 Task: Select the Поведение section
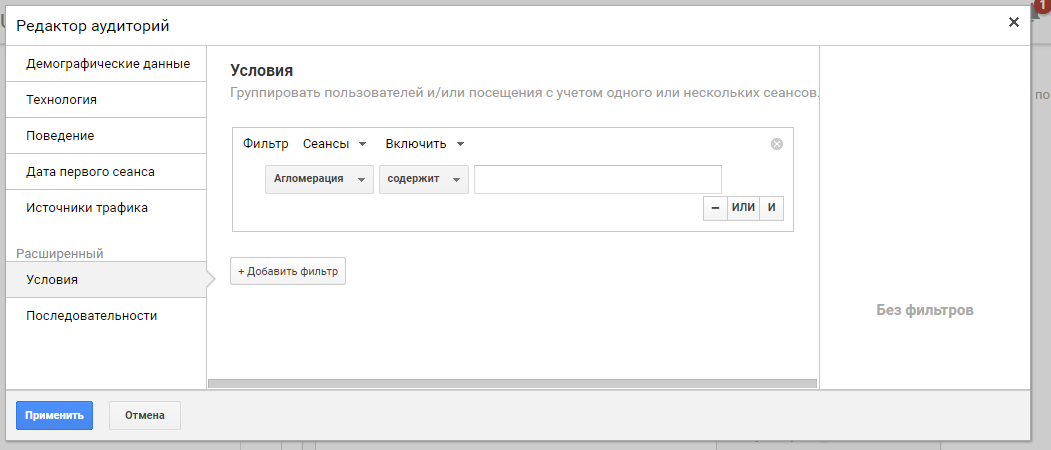(x=106, y=135)
